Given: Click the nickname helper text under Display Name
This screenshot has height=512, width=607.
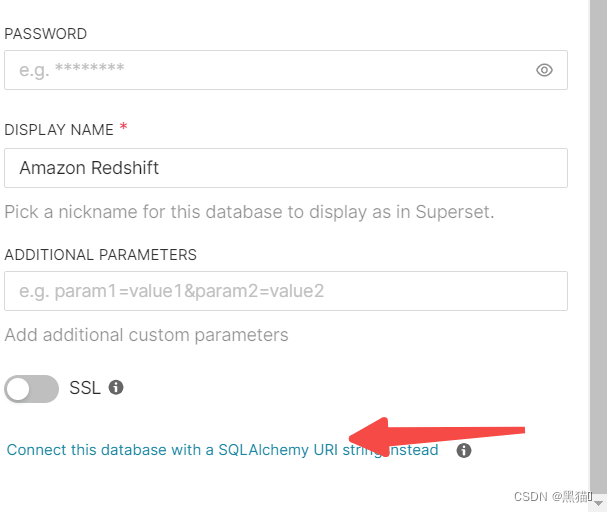Looking at the screenshot, I should [x=249, y=212].
